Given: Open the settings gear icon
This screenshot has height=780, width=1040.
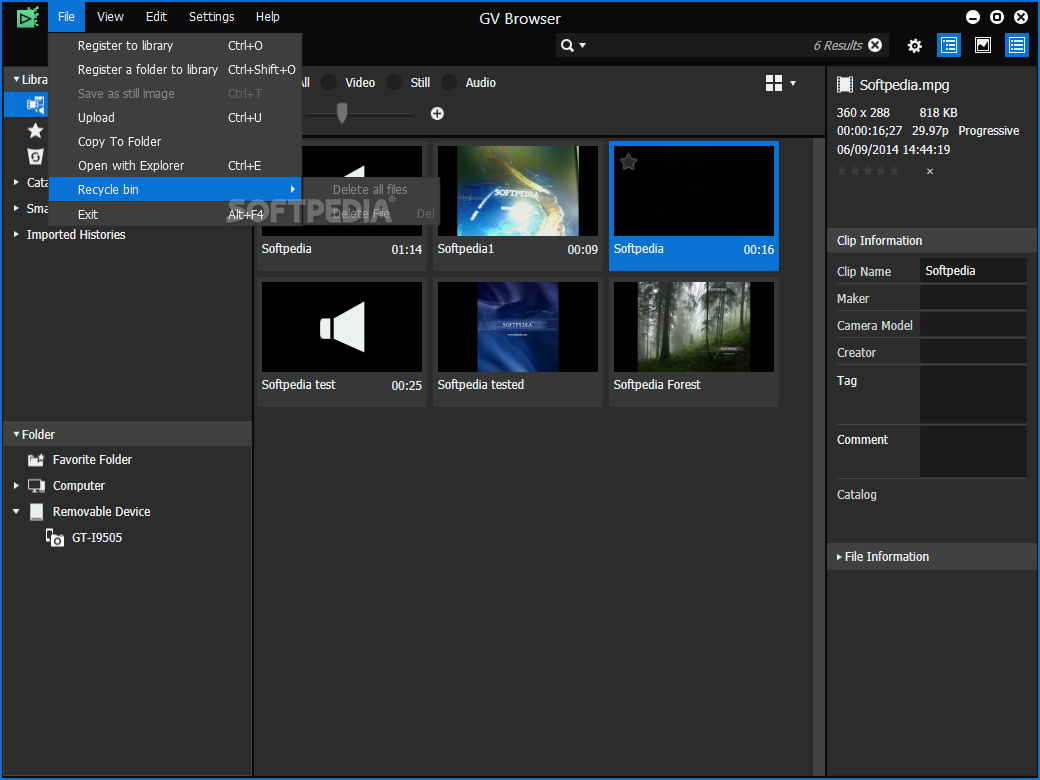Looking at the screenshot, I should point(914,45).
